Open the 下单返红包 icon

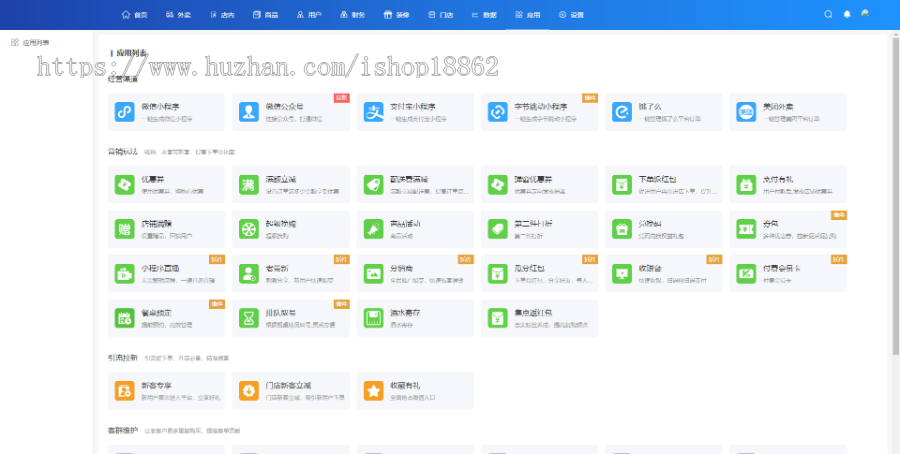point(622,184)
